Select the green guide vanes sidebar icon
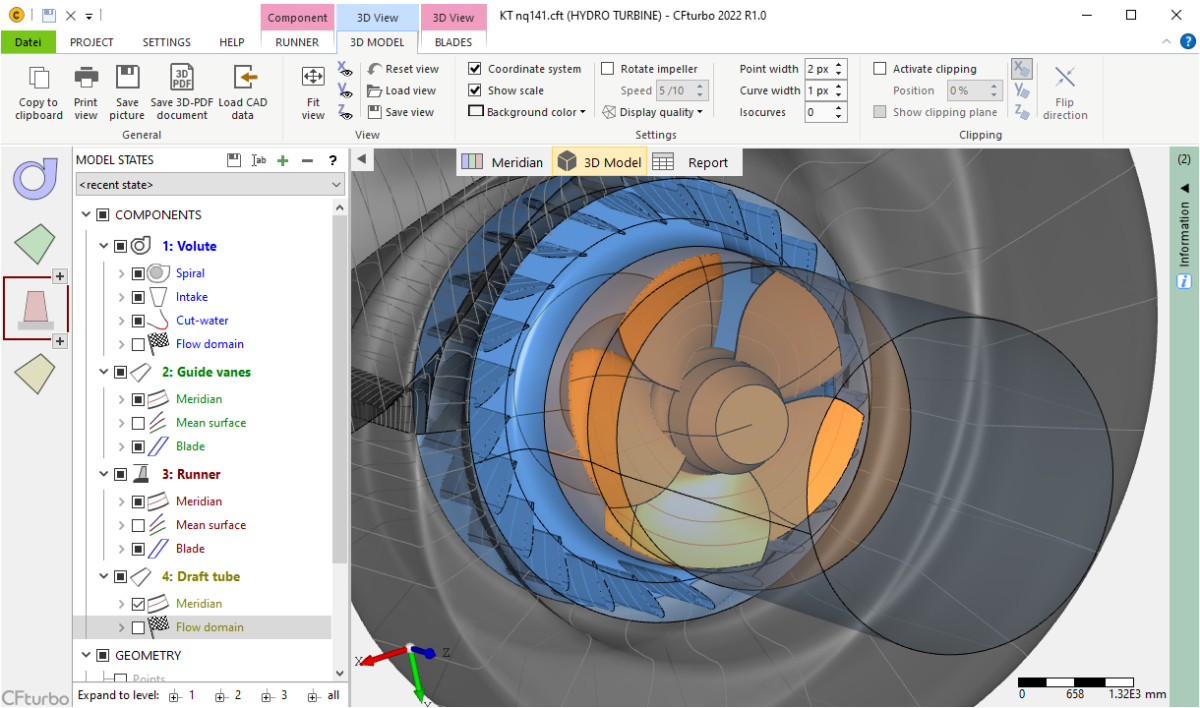Screen dimensions: 1200x708 click(x=35, y=243)
